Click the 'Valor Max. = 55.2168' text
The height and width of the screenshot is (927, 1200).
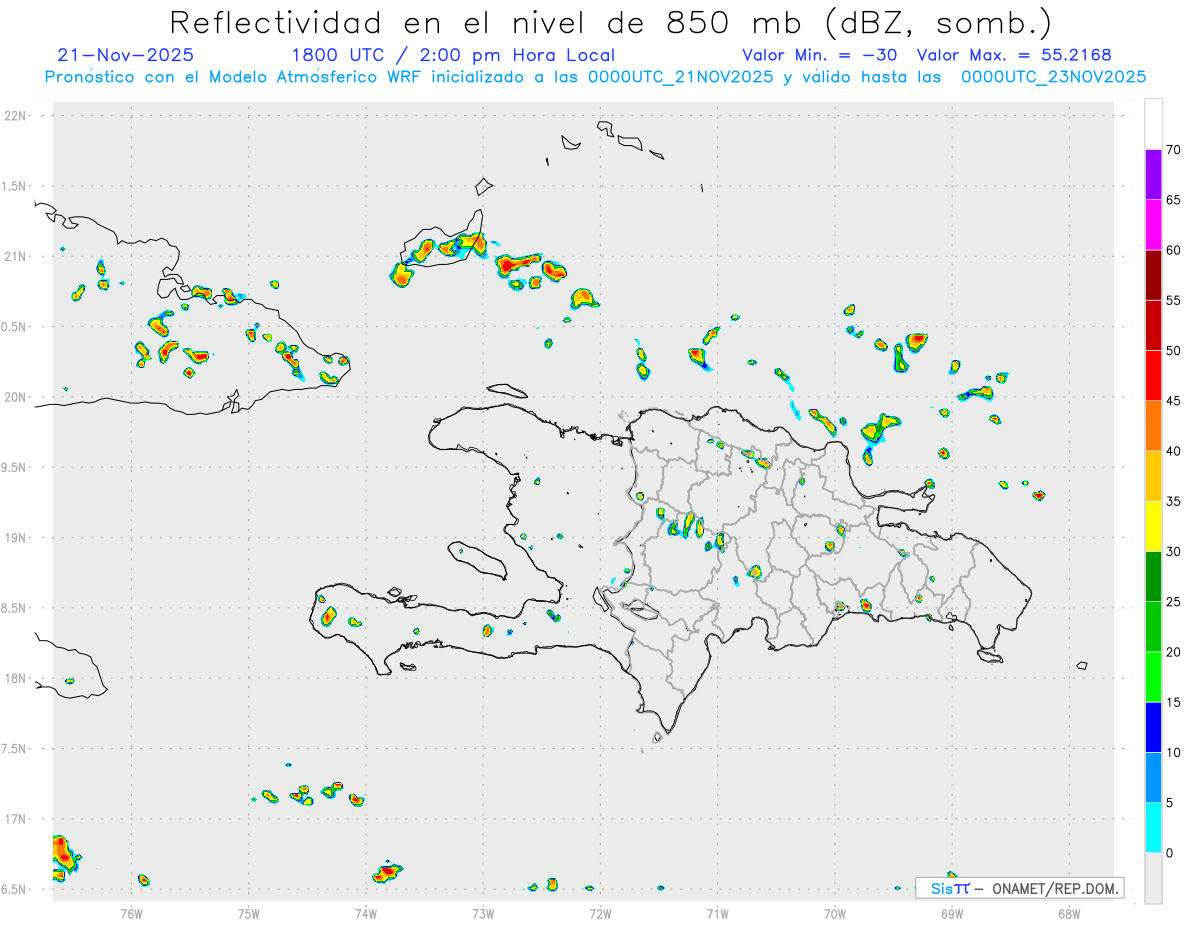pos(1014,55)
